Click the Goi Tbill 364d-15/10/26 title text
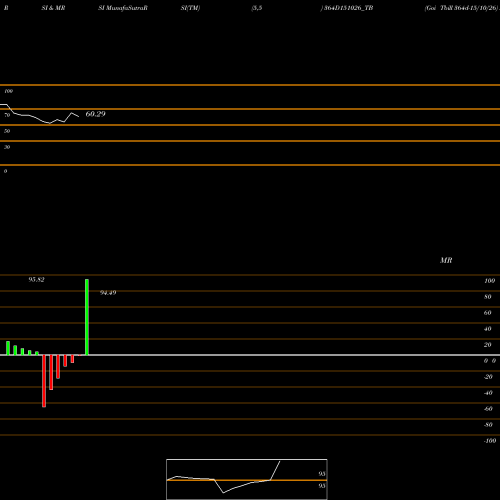 point(461,8)
